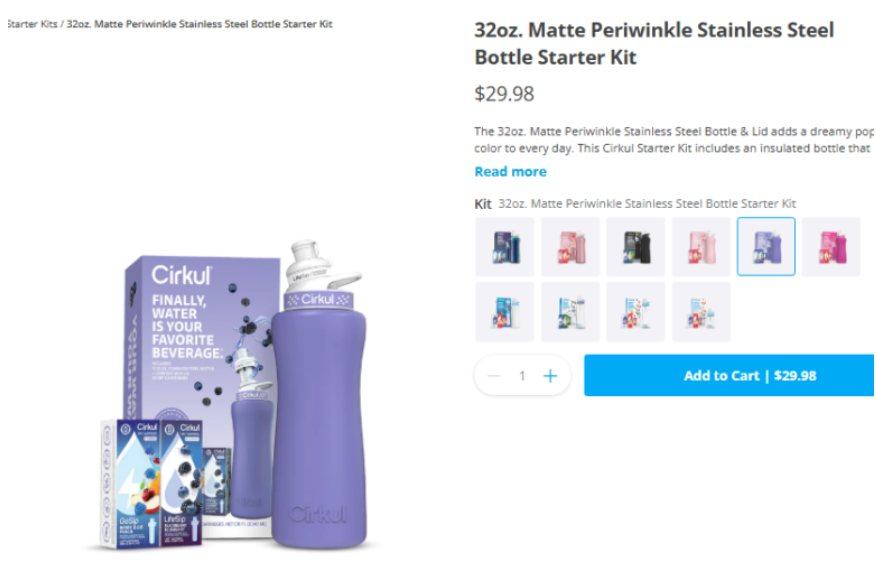Click the 32oz Periwinkle breadcrumb text
This screenshot has height=561, width=876.
[x=199, y=24]
